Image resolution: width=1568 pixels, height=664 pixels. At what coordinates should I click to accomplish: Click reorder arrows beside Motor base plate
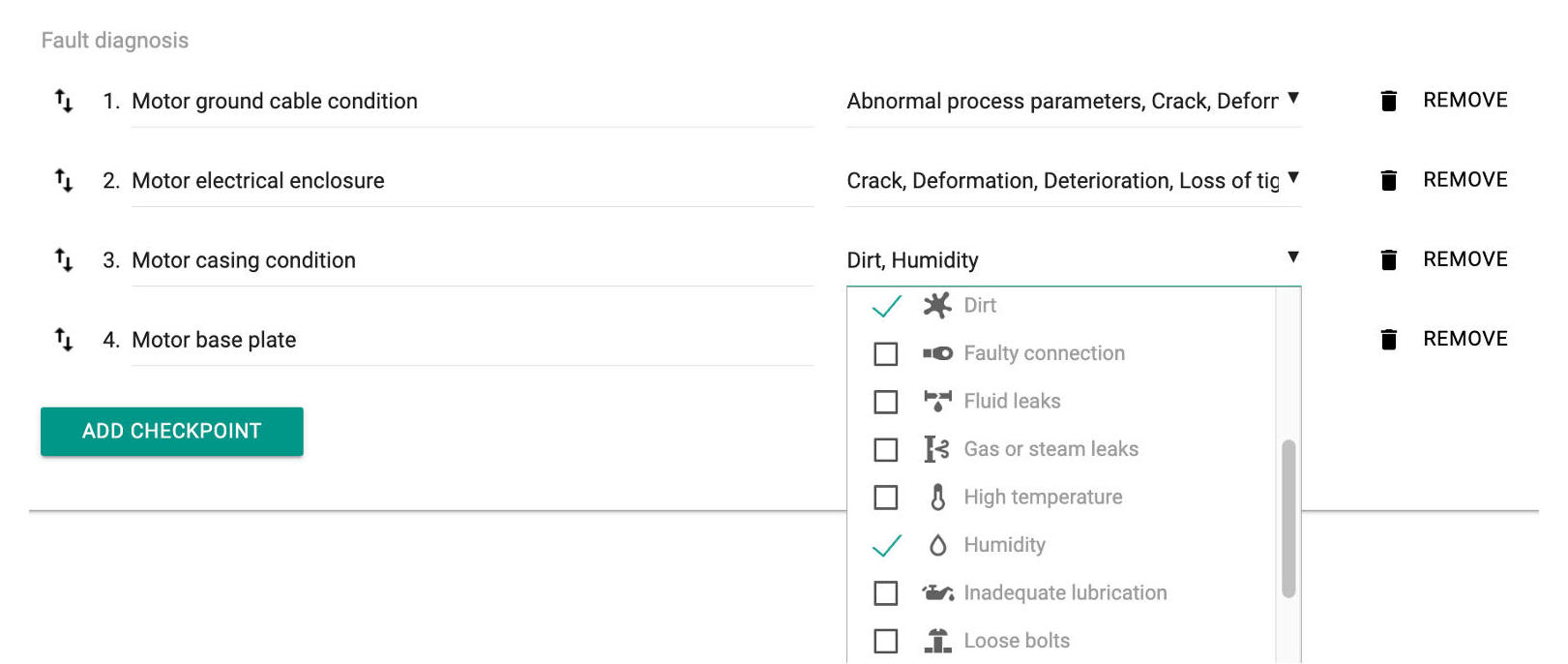[x=64, y=339]
